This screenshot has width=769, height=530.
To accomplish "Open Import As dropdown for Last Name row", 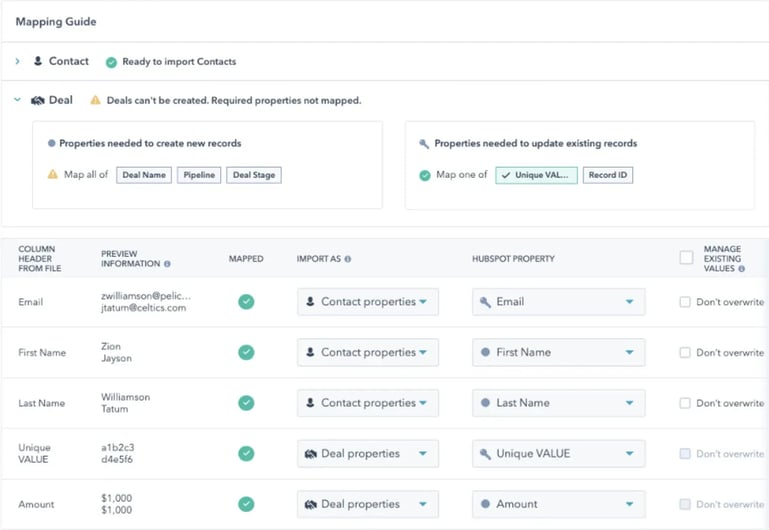I will tap(368, 403).
